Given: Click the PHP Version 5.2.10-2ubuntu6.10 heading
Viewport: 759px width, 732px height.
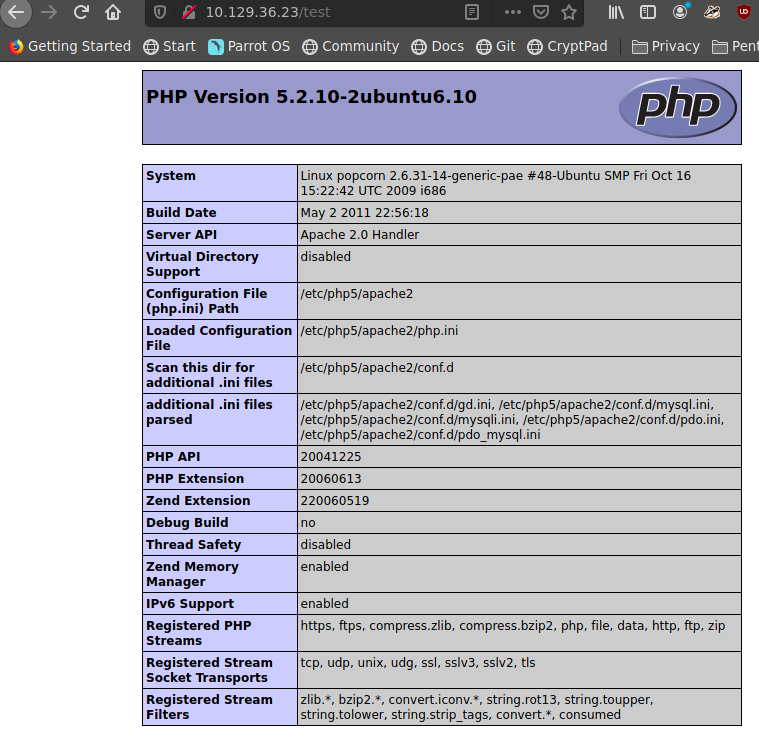Looking at the screenshot, I should tap(311, 97).
